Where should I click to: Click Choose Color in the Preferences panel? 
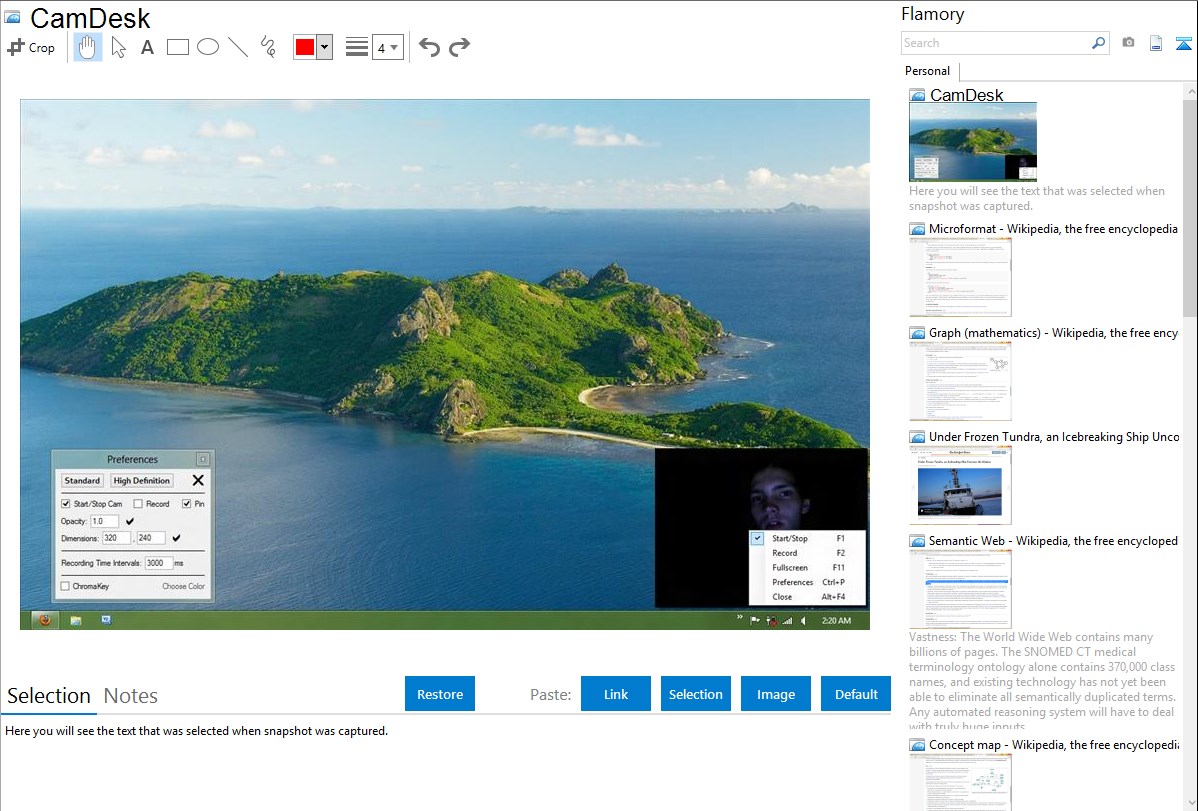(183, 586)
